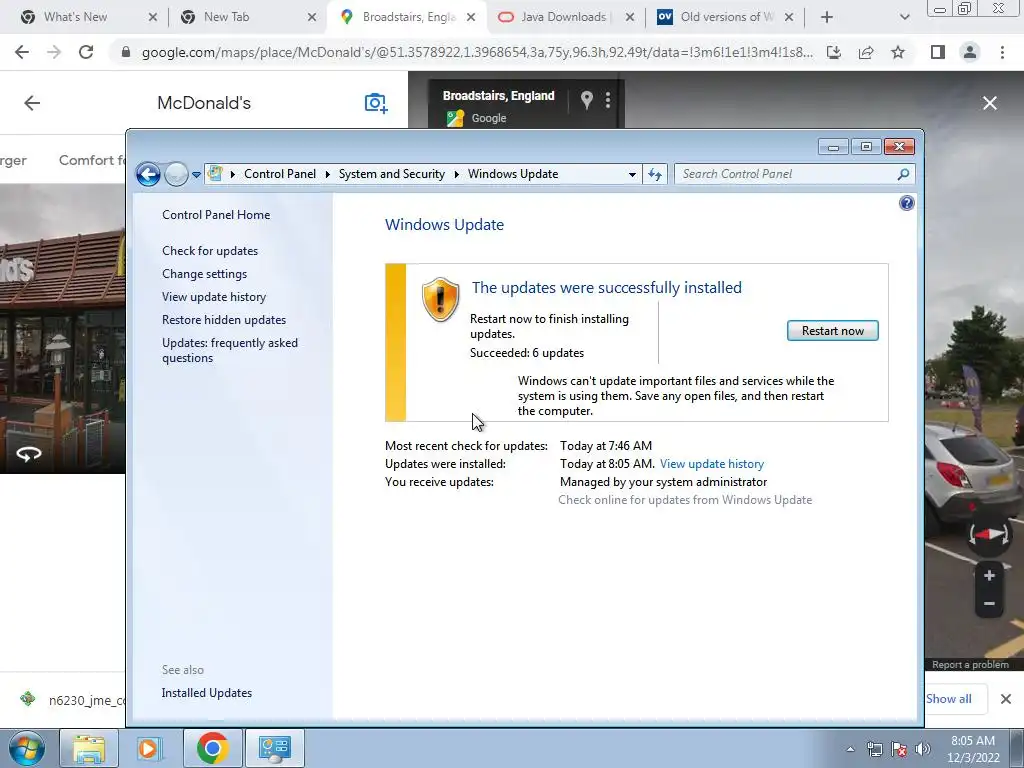Bookmark page with star icon
Screen dimensions: 1024x768
coord(898,52)
